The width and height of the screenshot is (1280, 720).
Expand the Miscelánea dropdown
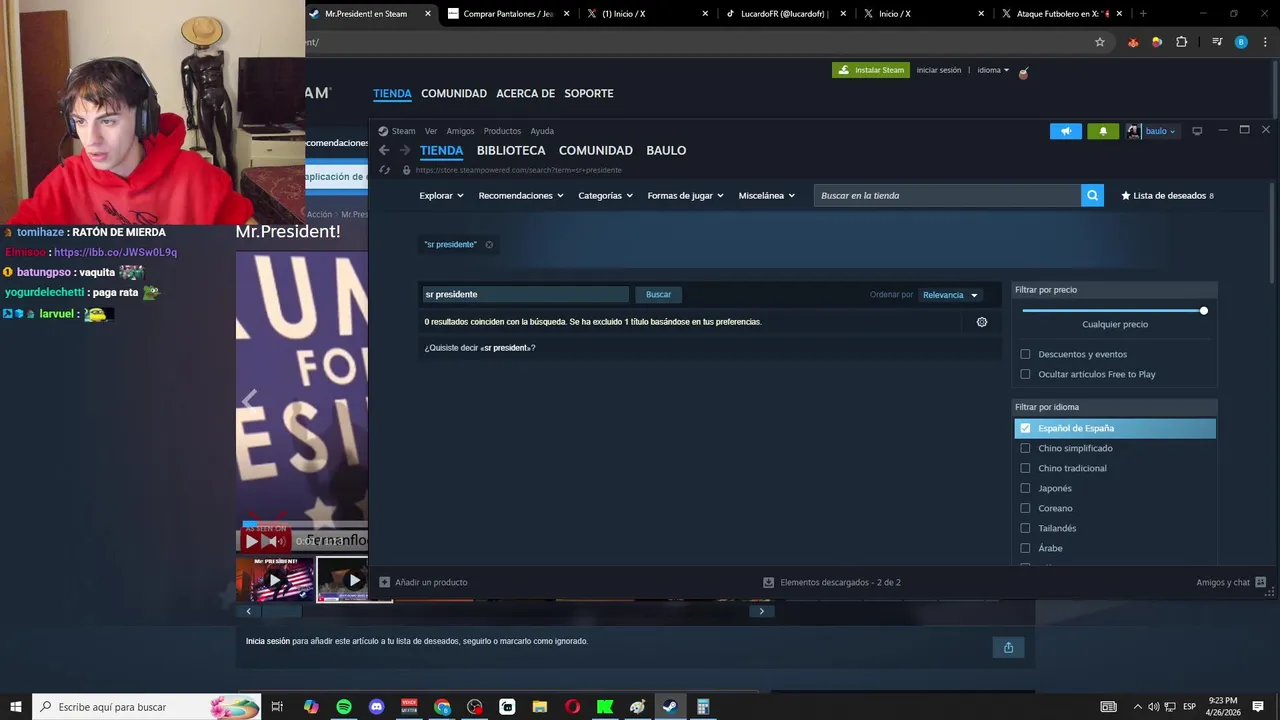click(x=767, y=196)
